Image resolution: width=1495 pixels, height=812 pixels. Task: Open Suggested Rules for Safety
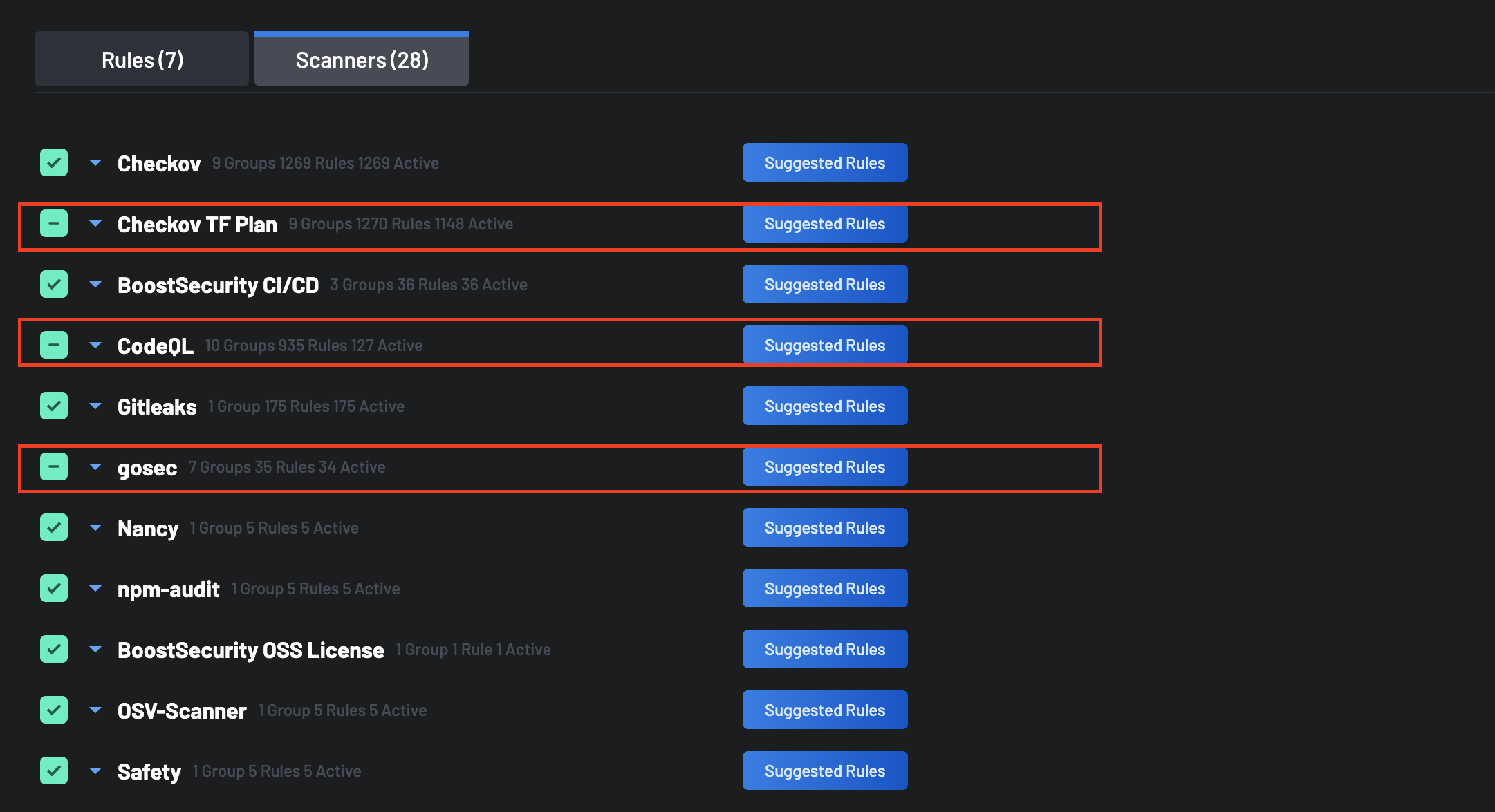825,771
